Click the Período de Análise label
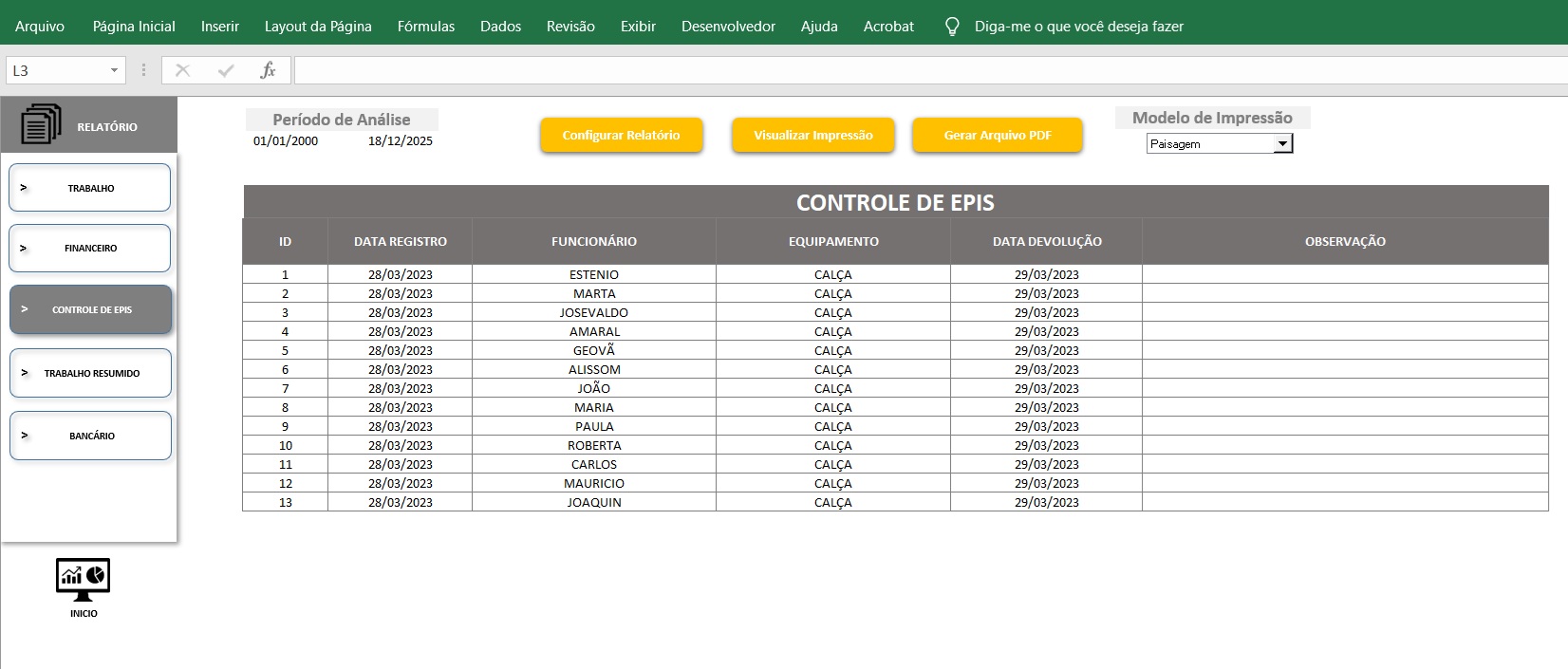Image resolution: width=1568 pixels, height=669 pixels. click(x=342, y=120)
